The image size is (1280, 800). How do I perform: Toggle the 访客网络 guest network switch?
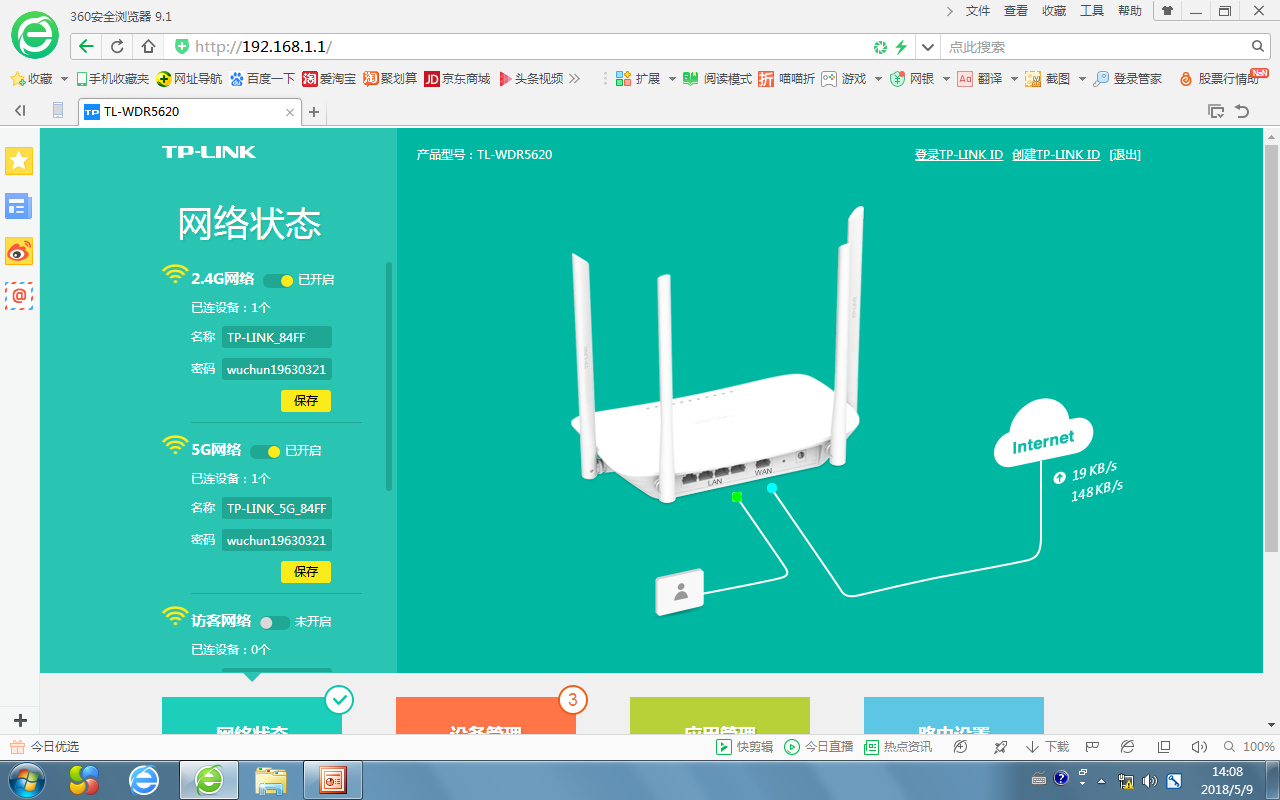click(x=274, y=622)
